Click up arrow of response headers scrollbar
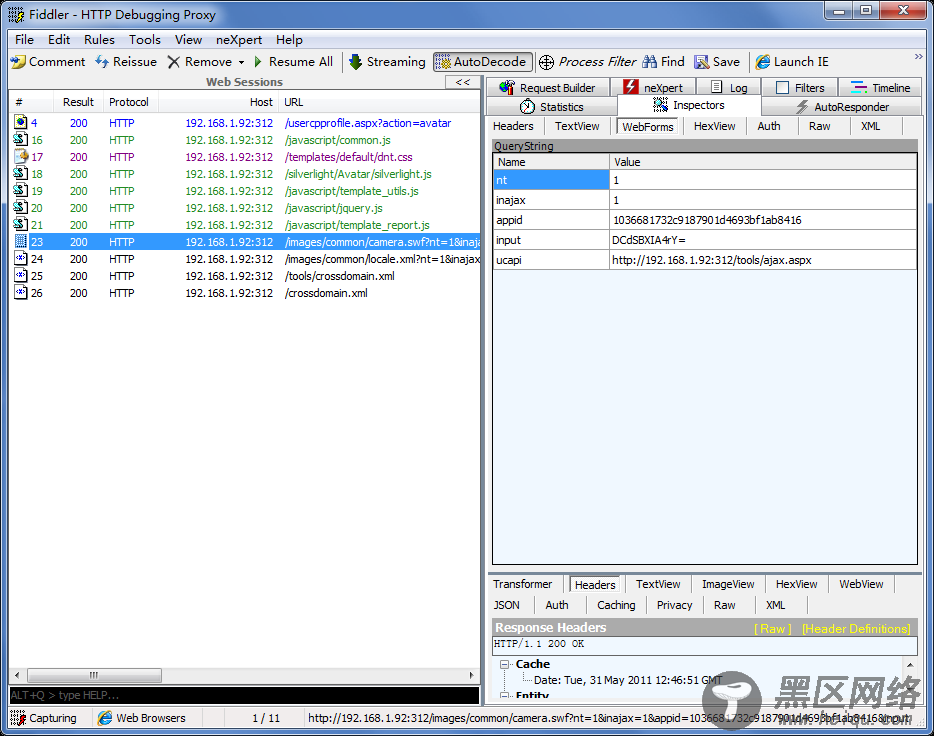Viewport: 934px width, 736px height. click(910, 665)
